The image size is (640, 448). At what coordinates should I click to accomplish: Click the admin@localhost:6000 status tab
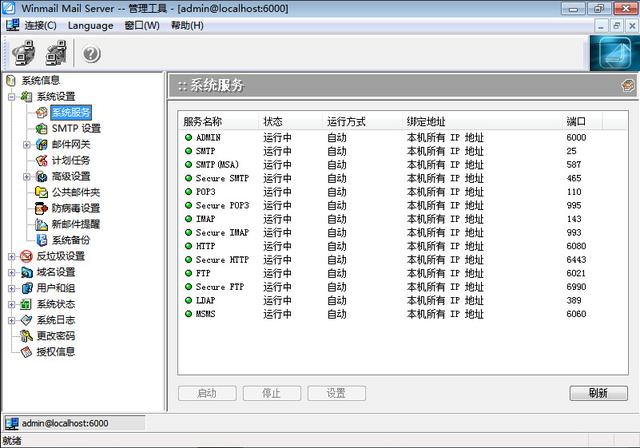74,424
